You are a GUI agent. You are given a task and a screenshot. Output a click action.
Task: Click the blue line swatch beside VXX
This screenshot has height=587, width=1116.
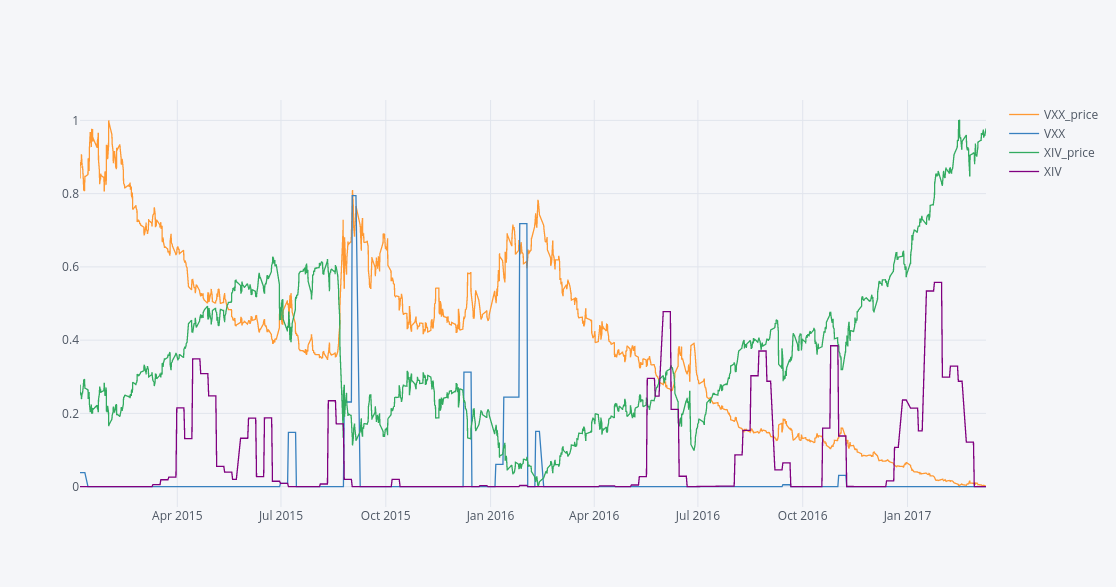1024,134
